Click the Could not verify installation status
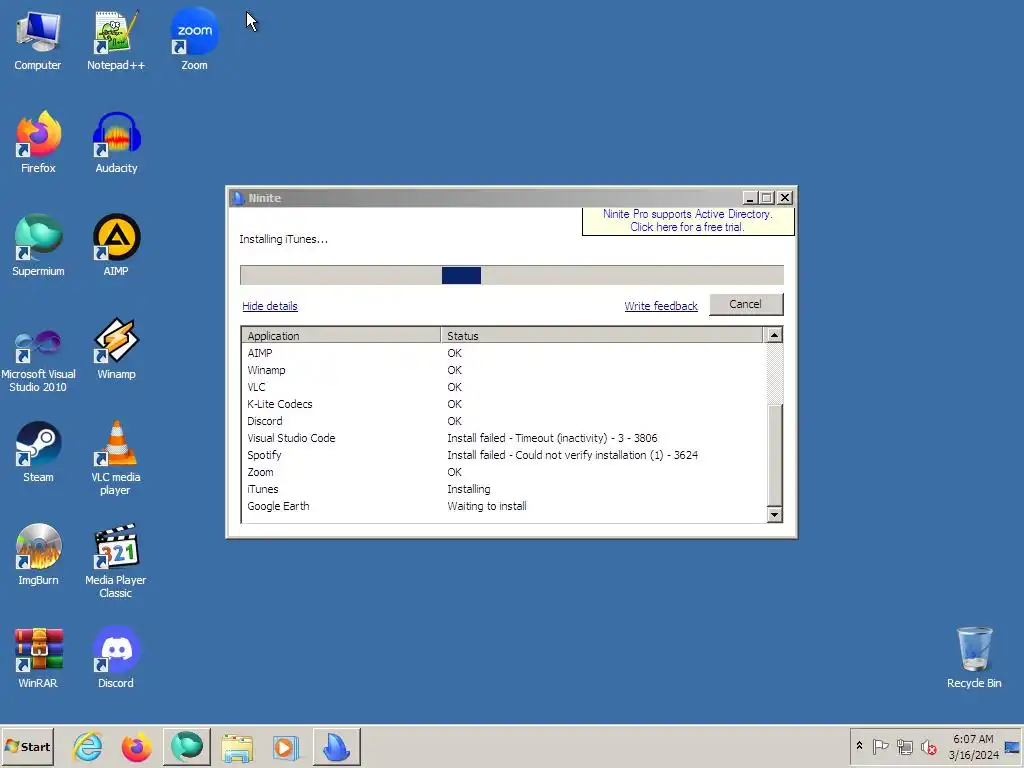The height and width of the screenshot is (768, 1024). pos(572,455)
